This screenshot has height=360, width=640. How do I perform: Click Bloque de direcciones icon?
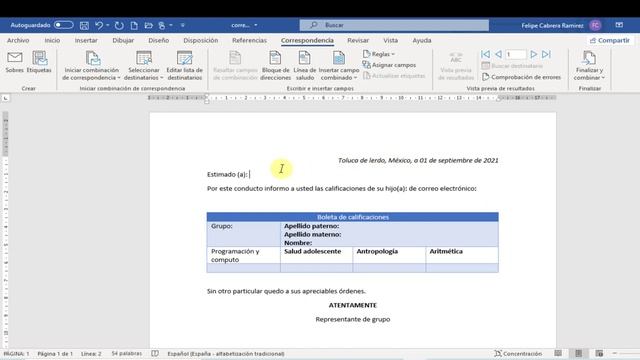click(276, 66)
